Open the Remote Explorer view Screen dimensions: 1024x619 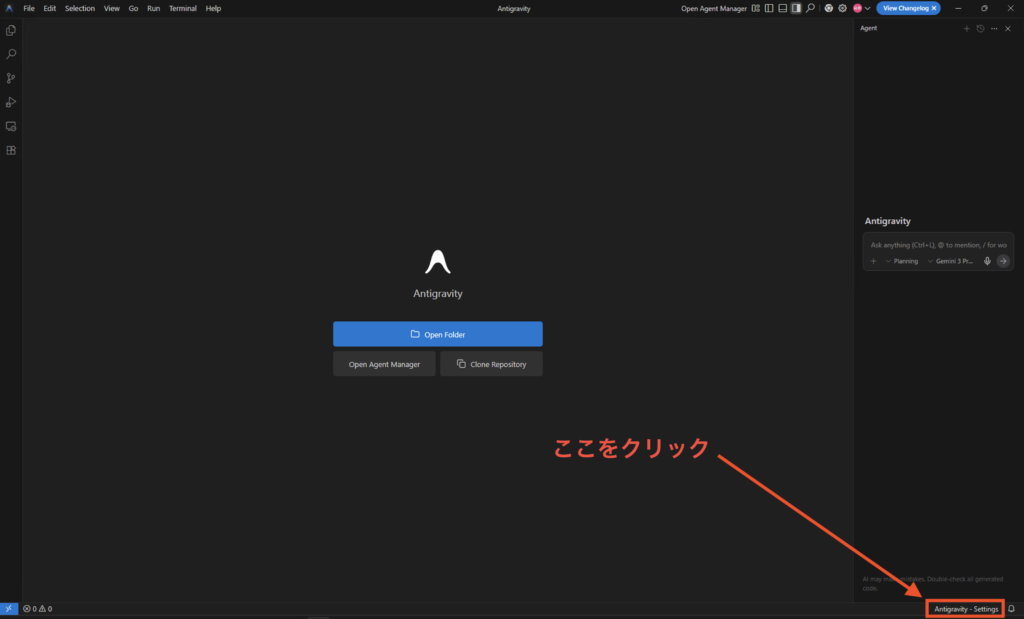pos(11,126)
